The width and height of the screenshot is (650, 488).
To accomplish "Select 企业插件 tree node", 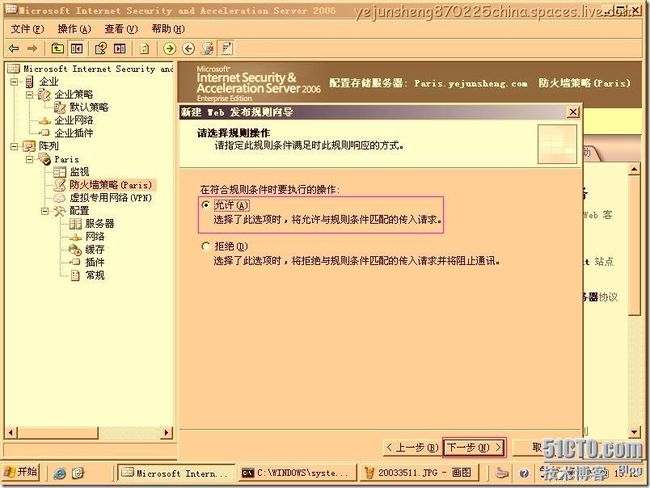I will [x=74, y=133].
